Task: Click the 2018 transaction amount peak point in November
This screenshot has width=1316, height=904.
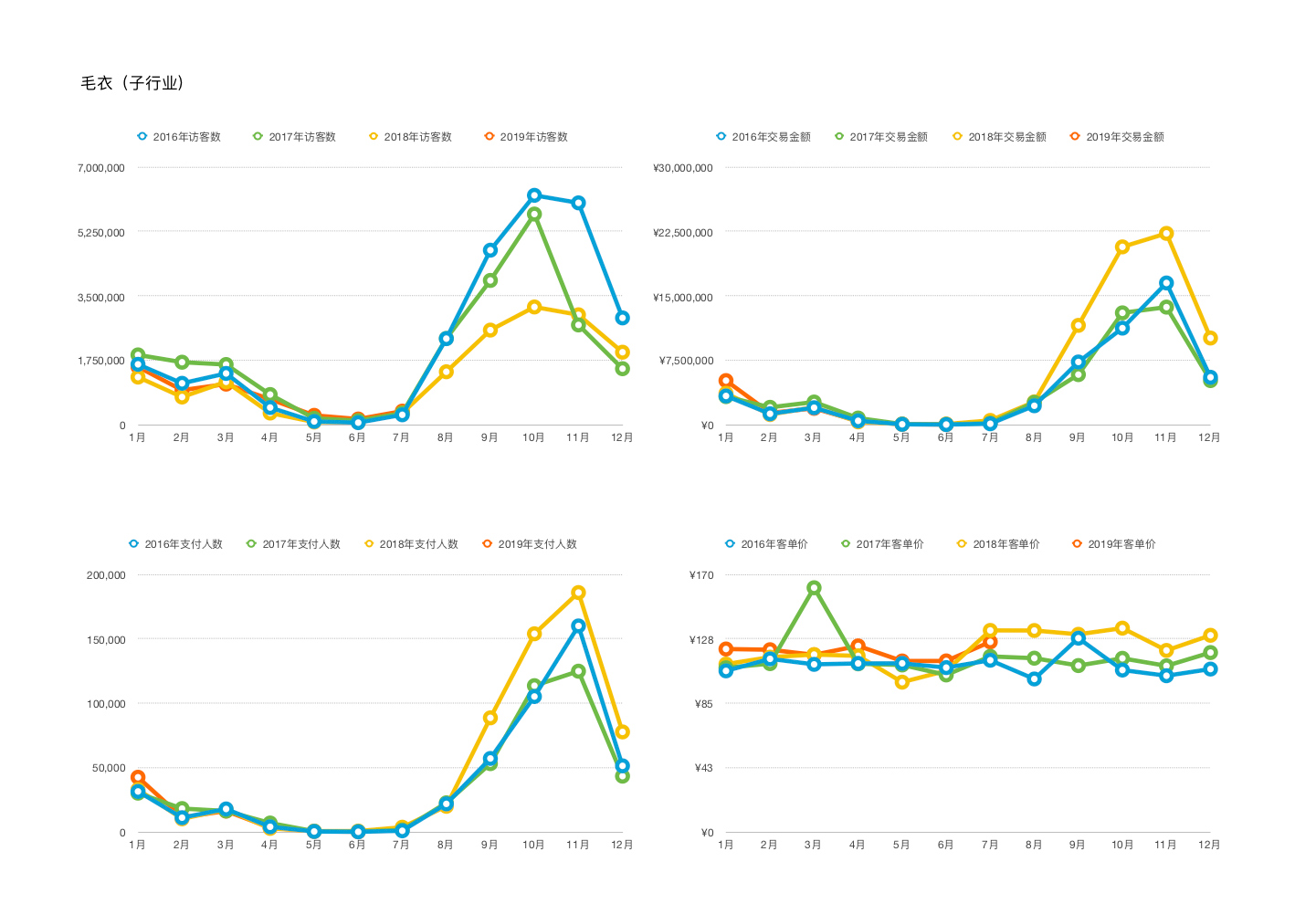Action: (x=1166, y=234)
